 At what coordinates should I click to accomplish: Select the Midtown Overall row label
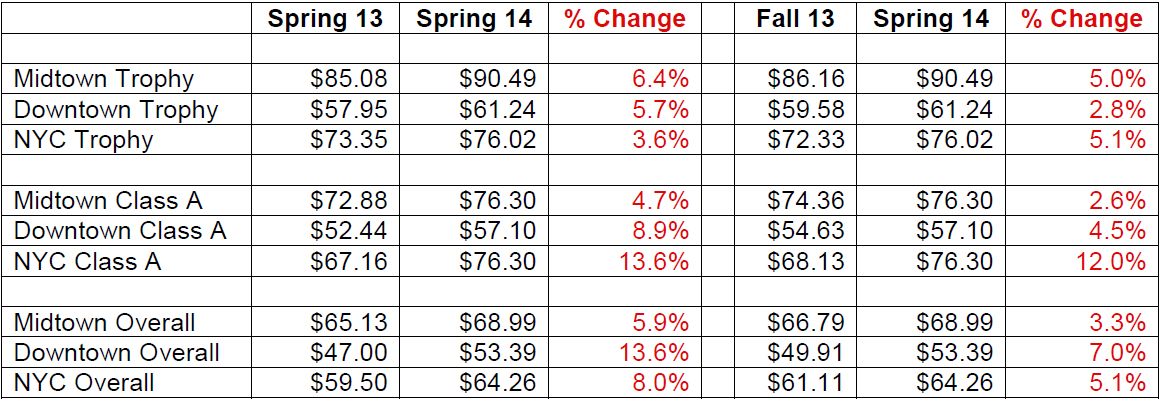pos(104,322)
